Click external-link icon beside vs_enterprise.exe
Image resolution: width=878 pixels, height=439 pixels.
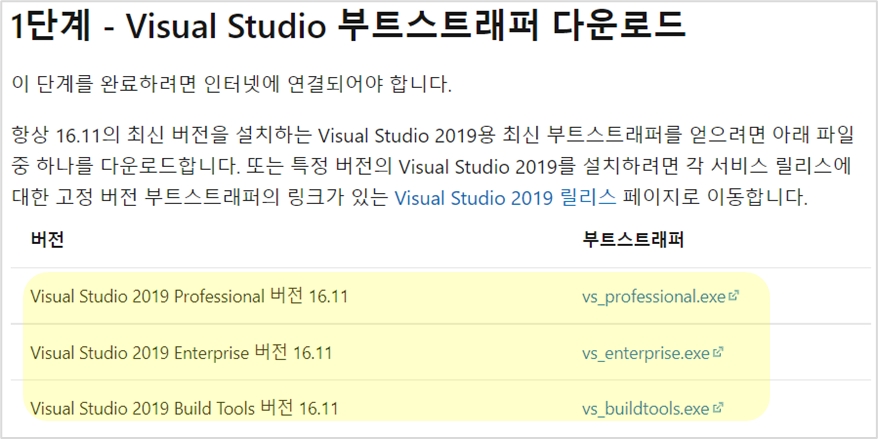718,352
